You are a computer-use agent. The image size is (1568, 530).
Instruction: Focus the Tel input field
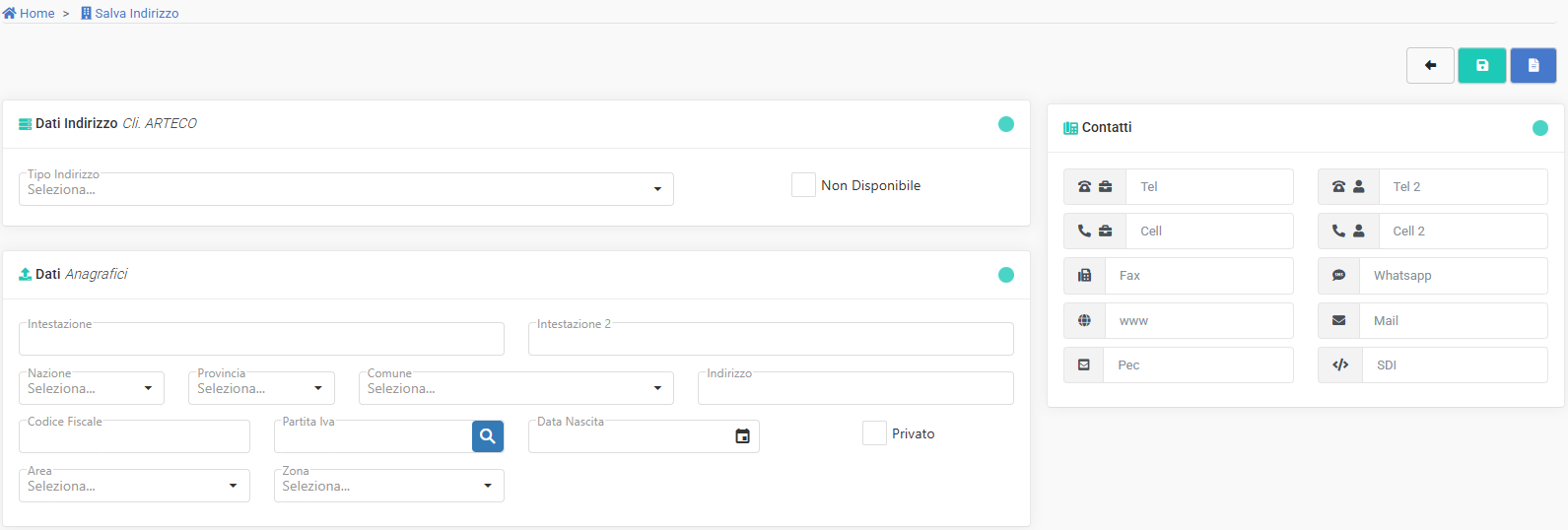[x=1210, y=186]
